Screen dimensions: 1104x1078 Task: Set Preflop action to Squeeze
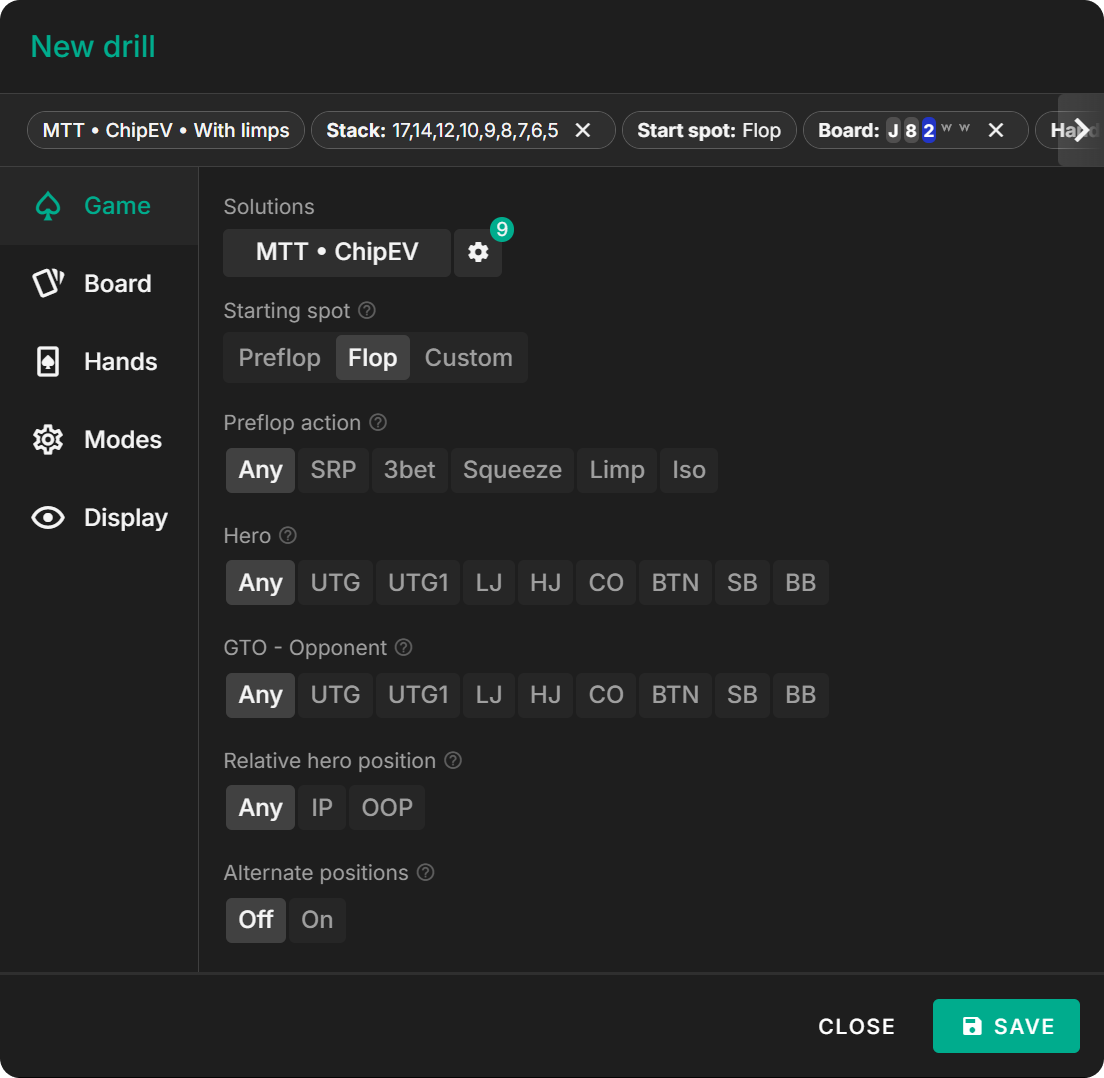(512, 470)
